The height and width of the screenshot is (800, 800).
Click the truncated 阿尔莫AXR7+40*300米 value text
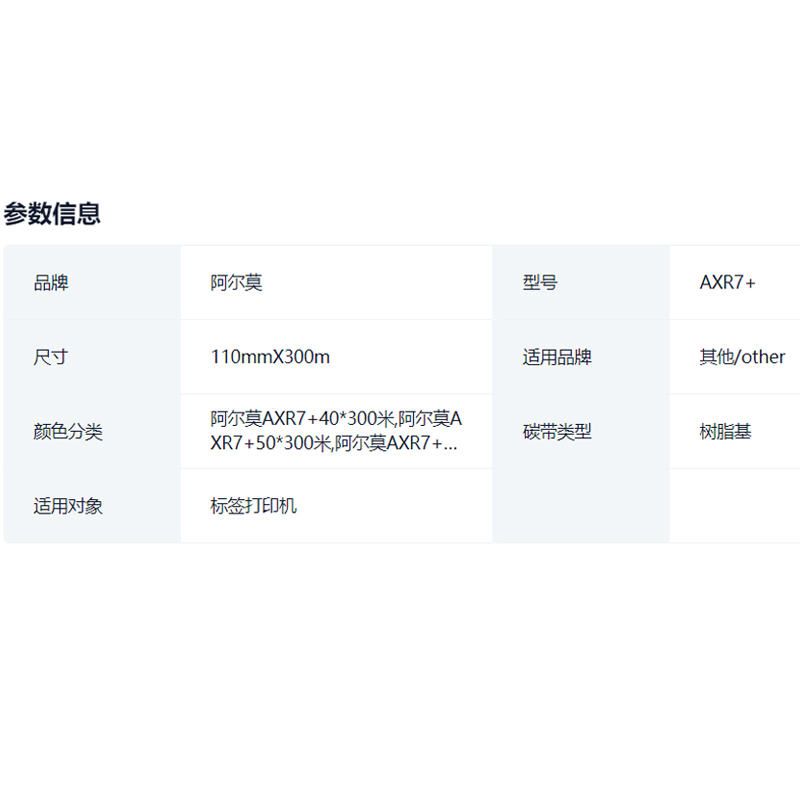click(336, 431)
